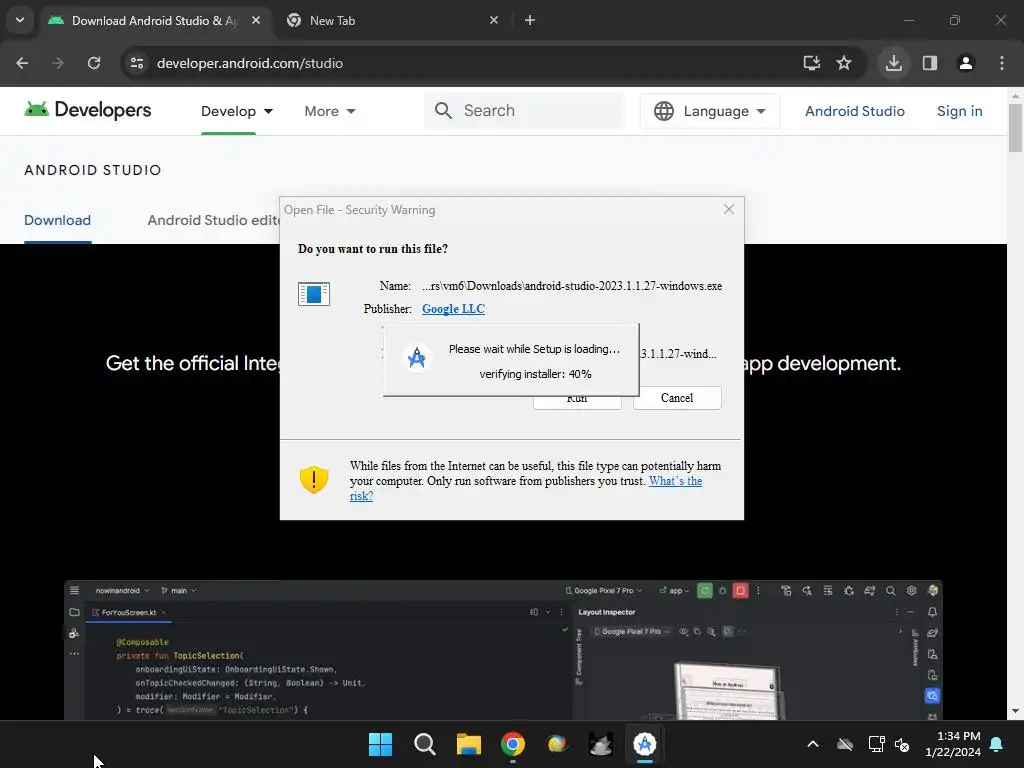The image size is (1024, 768).
Task: Click the Android Studio taskbar icon
Action: coord(645,744)
